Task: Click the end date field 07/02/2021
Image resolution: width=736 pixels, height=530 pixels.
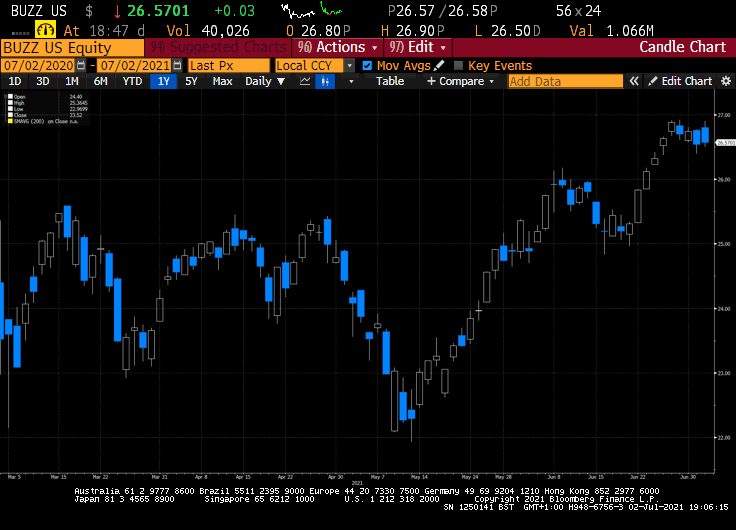Action: [x=135, y=65]
